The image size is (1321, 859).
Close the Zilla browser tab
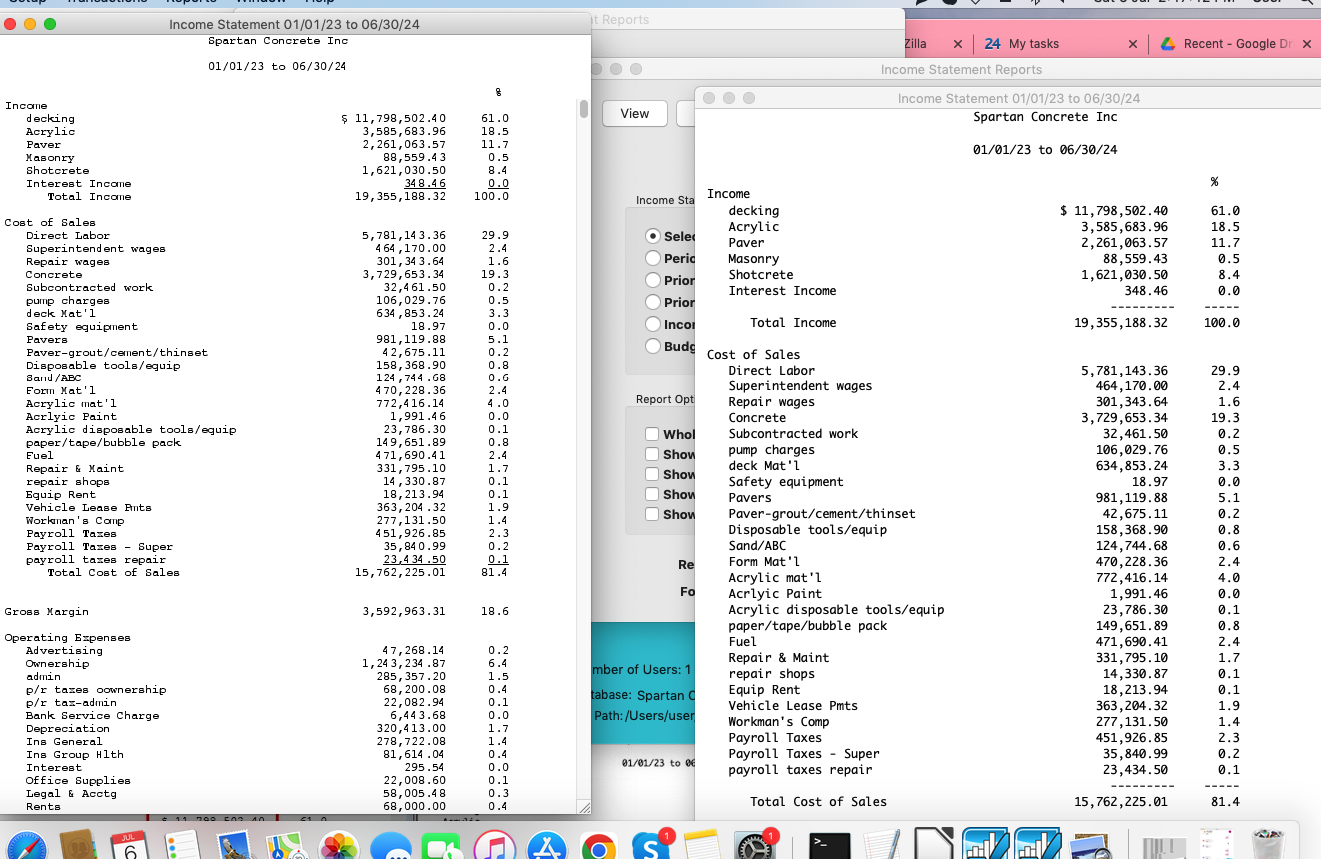click(x=957, y=44)
